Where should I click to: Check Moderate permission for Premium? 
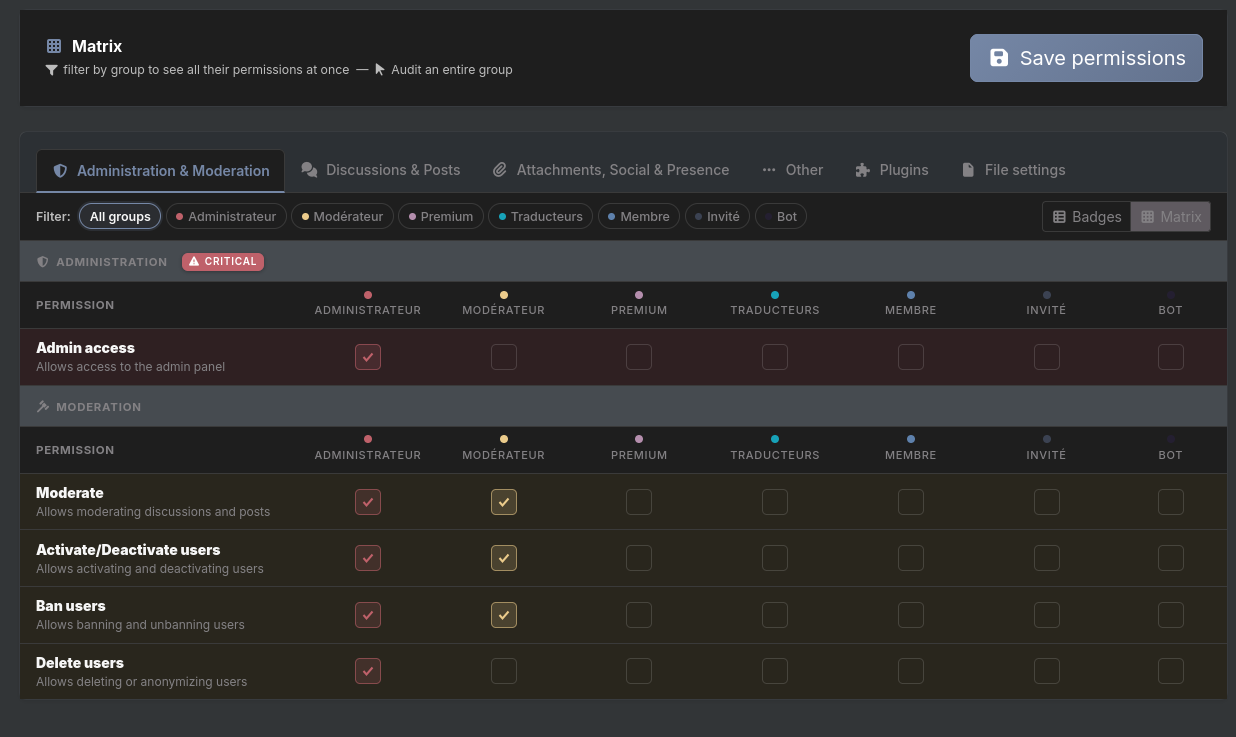click(x=639, y=502)
